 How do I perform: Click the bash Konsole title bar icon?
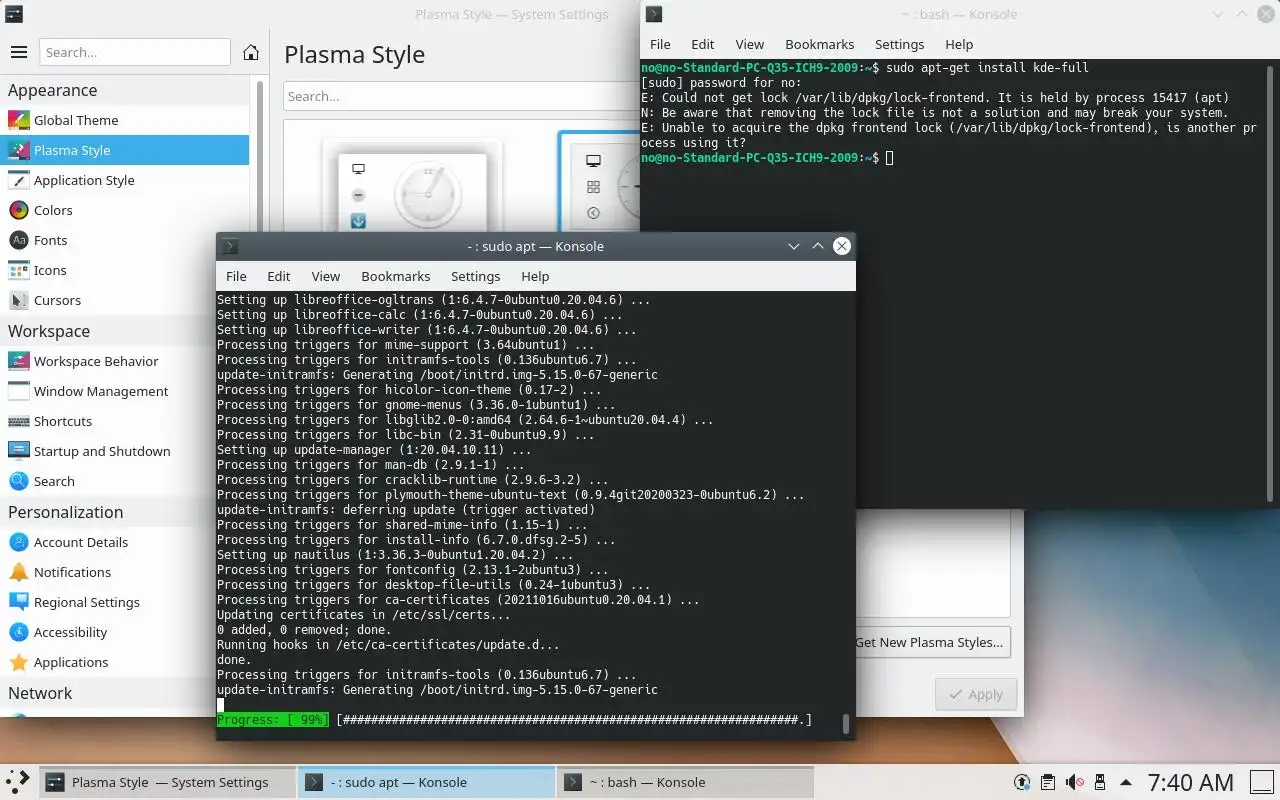coord(653,14)
